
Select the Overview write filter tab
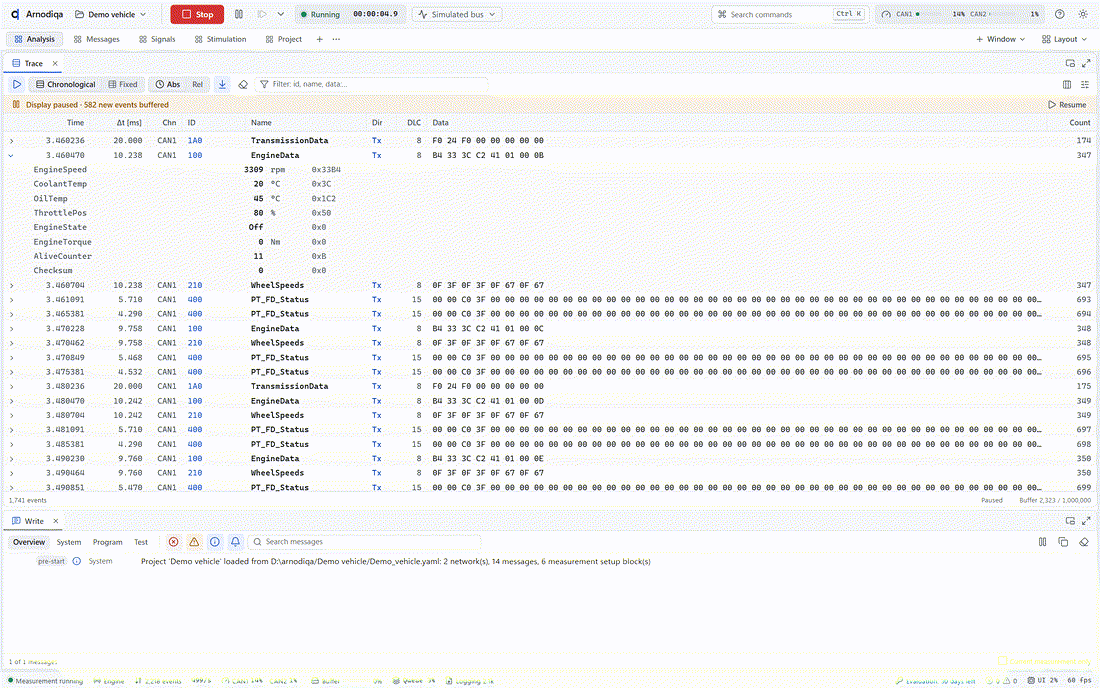[29, 542]
